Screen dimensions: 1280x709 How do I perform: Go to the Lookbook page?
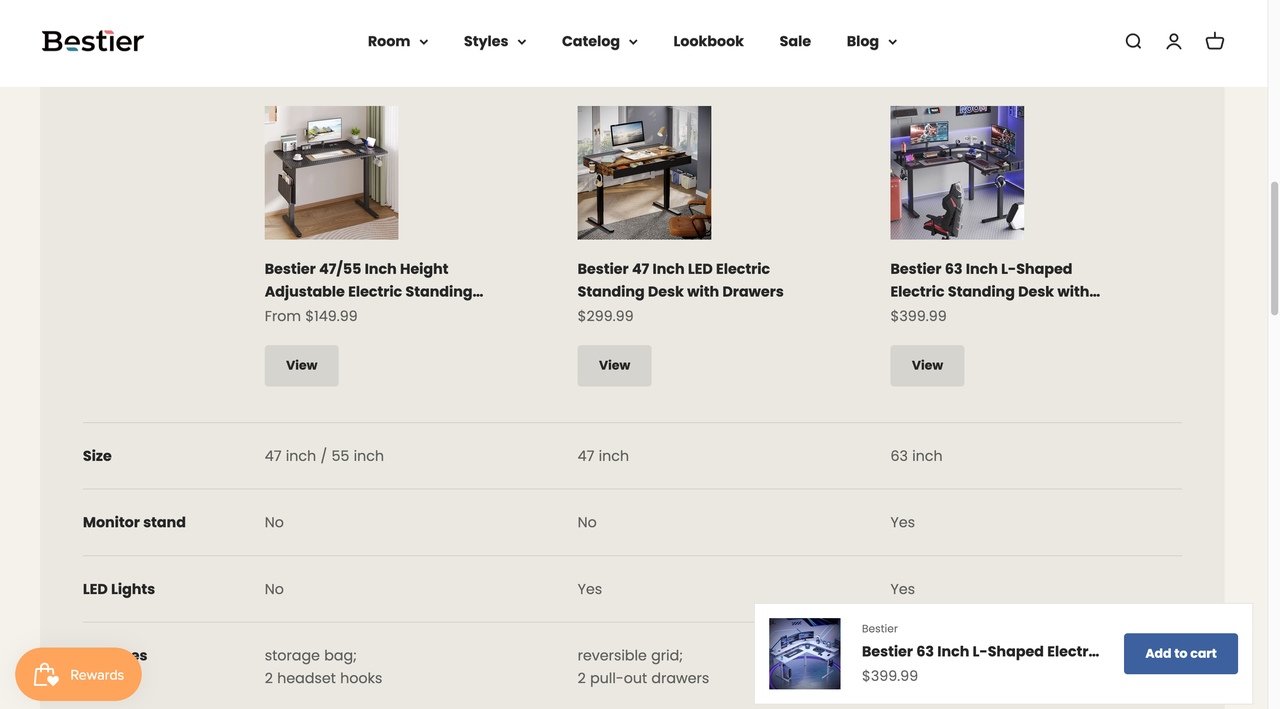708,41
